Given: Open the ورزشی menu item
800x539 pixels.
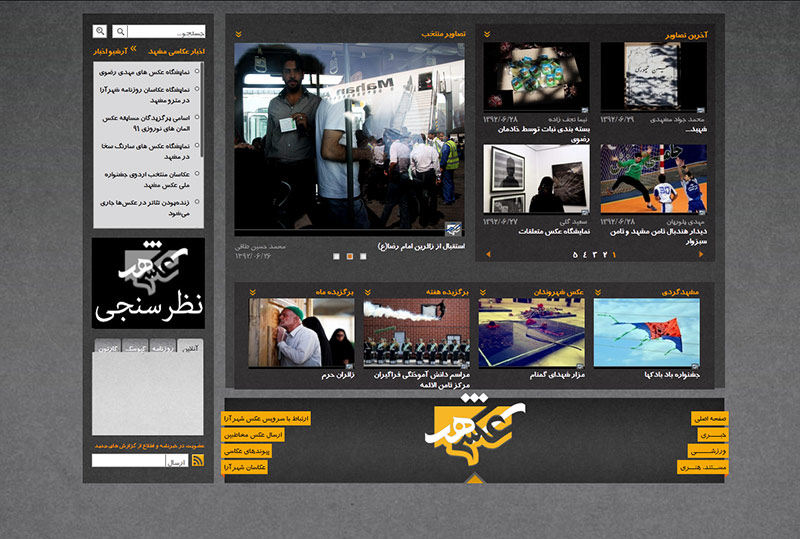Looking at the screenshot, I should (708, 451).
